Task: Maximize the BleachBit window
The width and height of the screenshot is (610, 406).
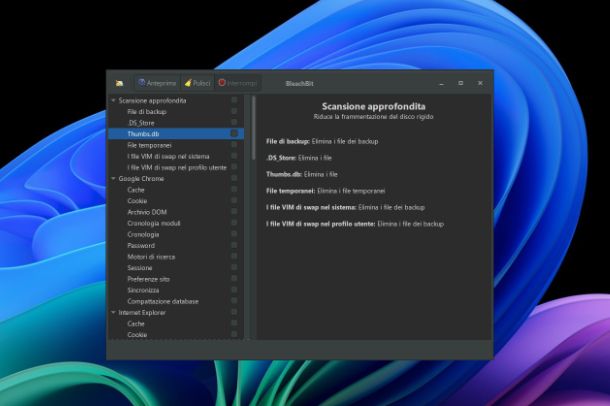Action: coord(461,83)
